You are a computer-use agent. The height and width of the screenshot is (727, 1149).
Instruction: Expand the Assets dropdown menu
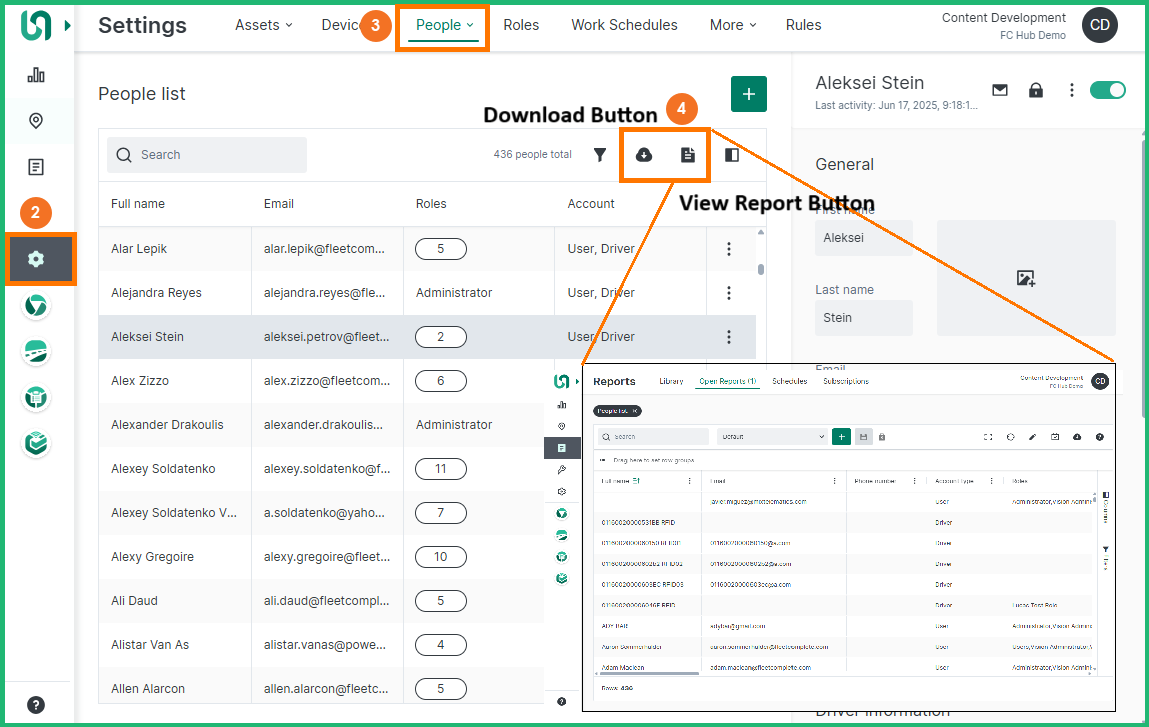pyautogui.click(x=264, y=25)
